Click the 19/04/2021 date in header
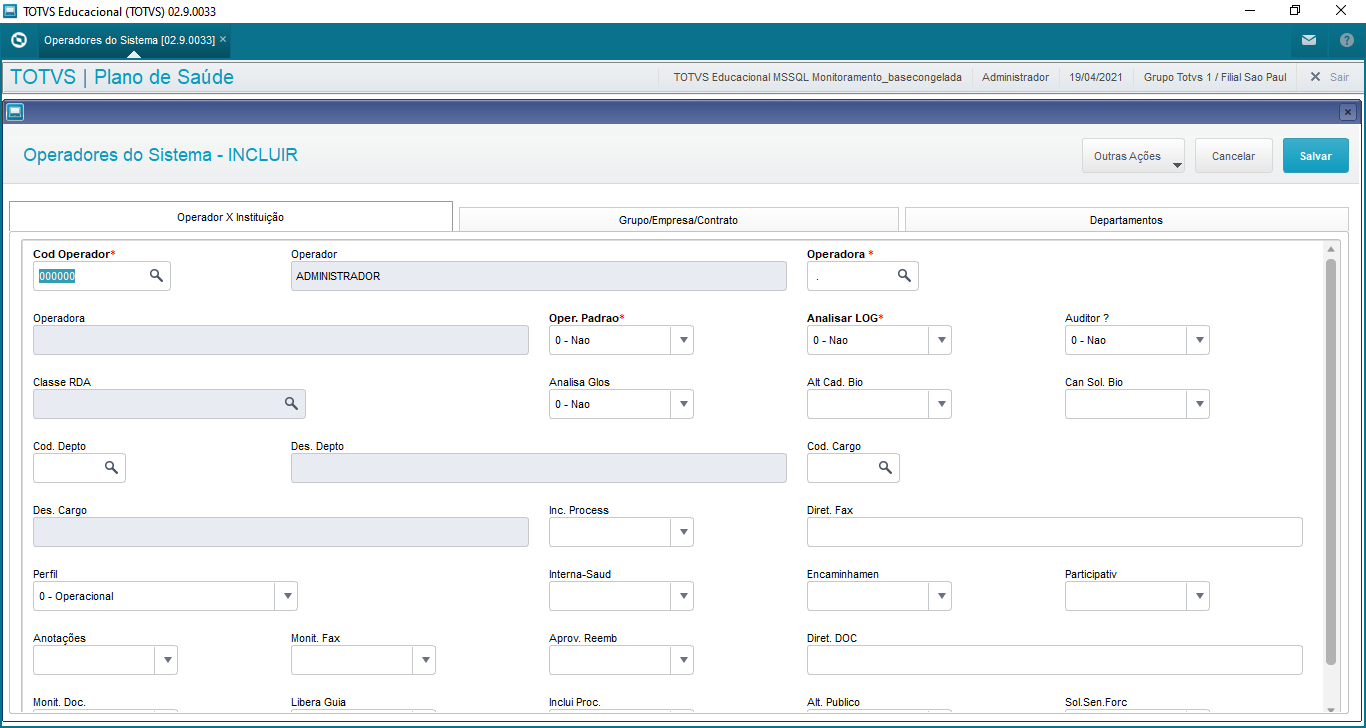This screenshot has height=728, width=1366. 1096,77
